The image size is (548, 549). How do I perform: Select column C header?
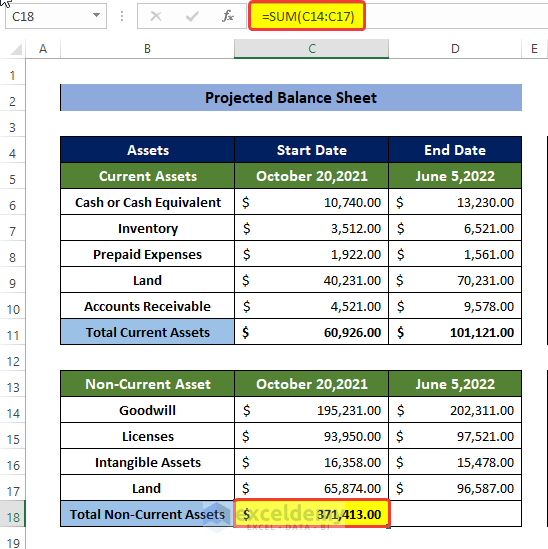[311, 49]
